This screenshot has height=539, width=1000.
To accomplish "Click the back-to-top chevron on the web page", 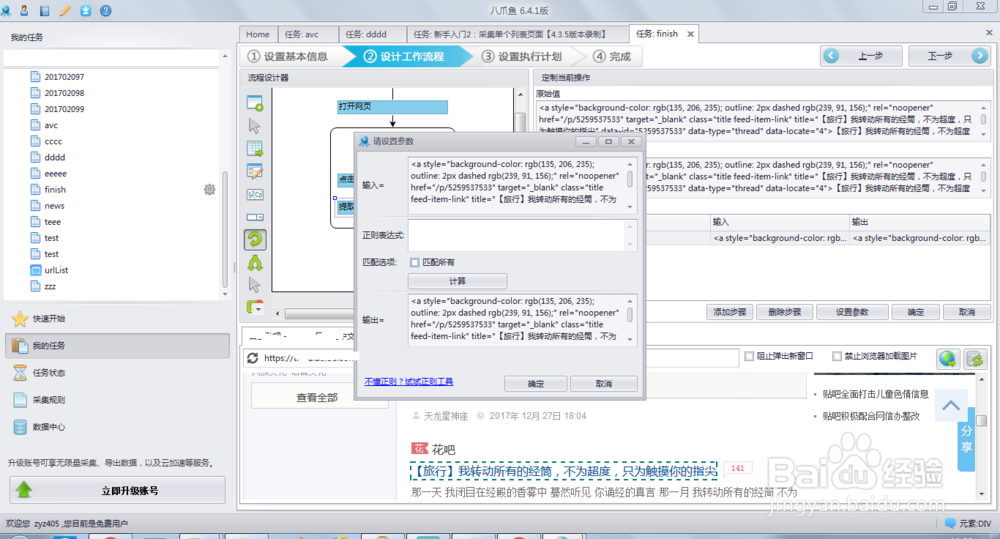I will point(951,406).
